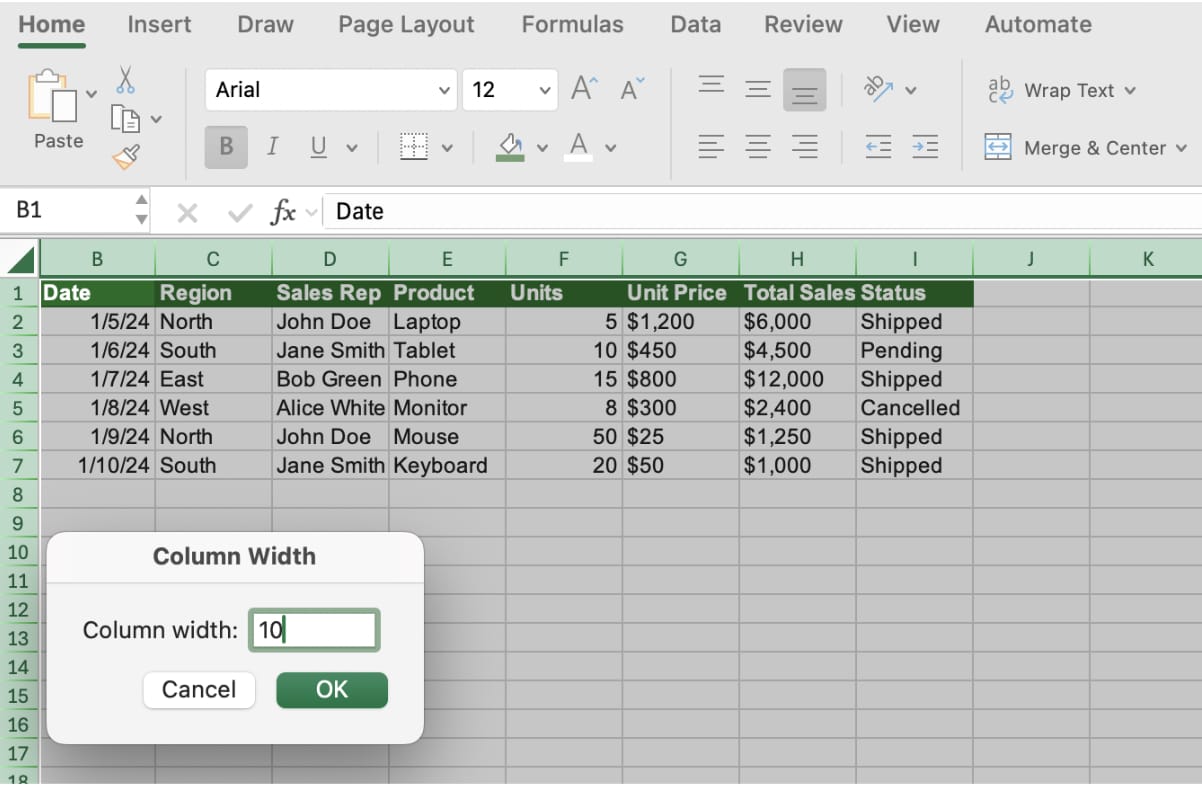The image size is (1202, 788).
Task: Open the Data ribbon tab
Action: 695,24
